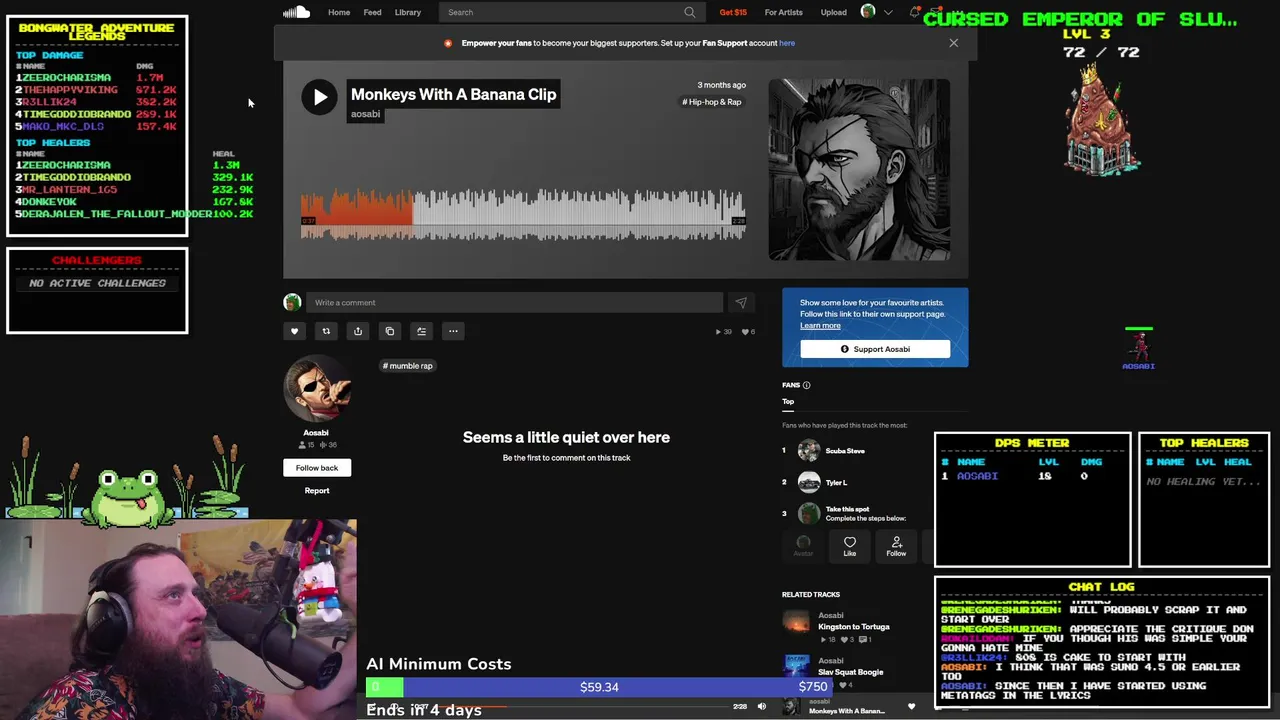Like current track in bottom player
The height and width of the screenshot is (720, 1280).
[911, 708]
